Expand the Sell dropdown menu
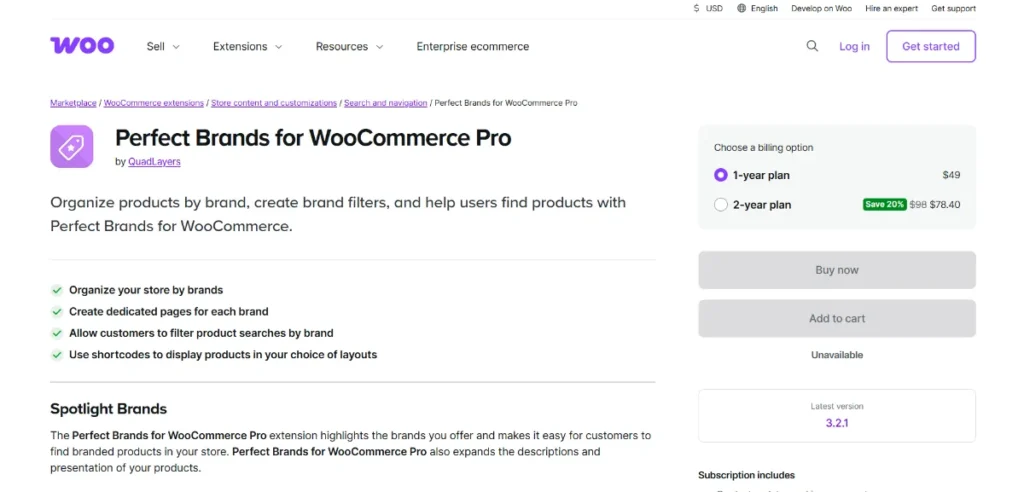This screenshot has height=492, width=1024. pos(163,46)
